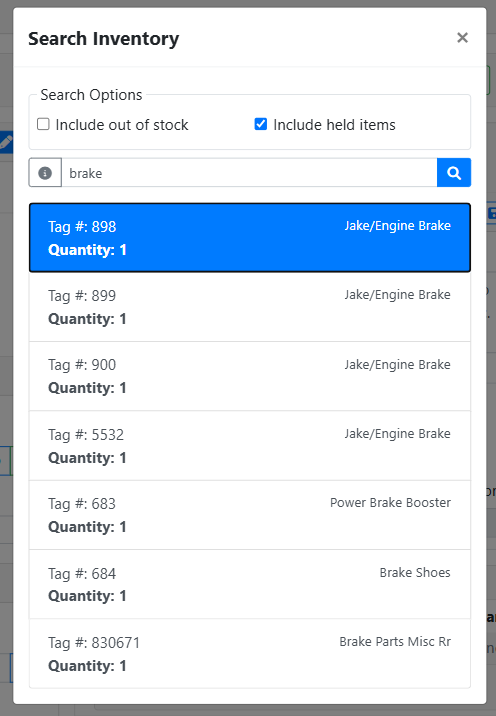The height and width of the screenshot is (716, 496).
Task: Select Tag #898 Jake/Engine Brake result
Action: 250,238
